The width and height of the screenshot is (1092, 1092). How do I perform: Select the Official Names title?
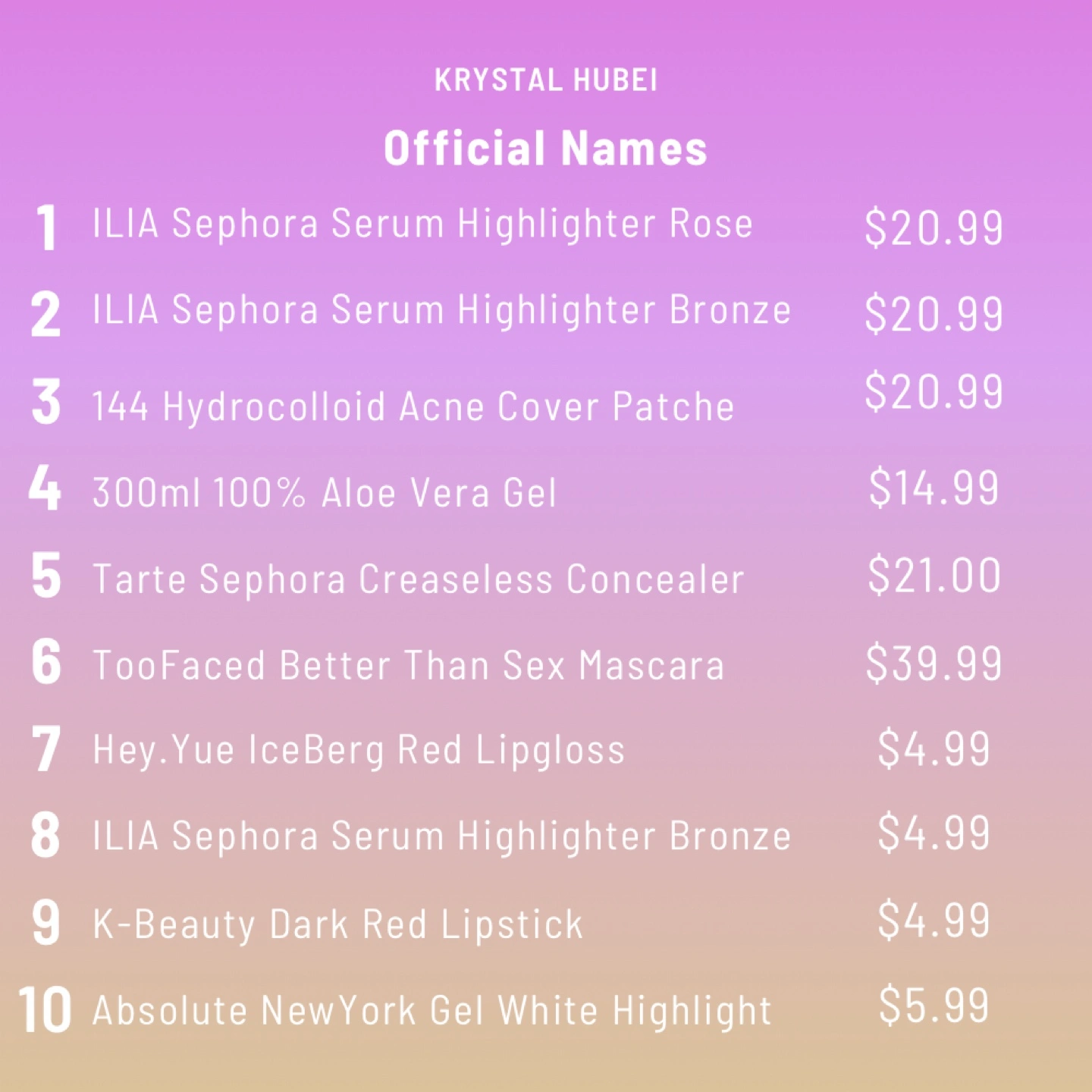(x=546, y=148)
